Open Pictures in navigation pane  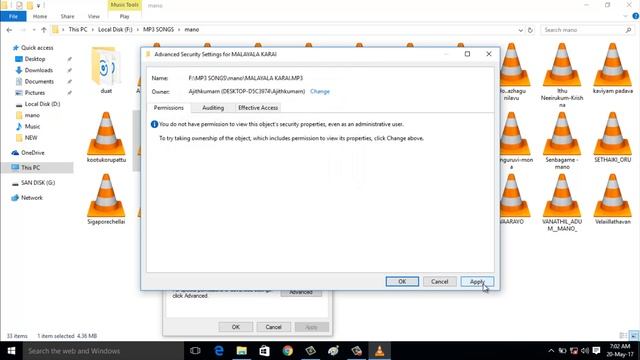(x=35, y=93)
